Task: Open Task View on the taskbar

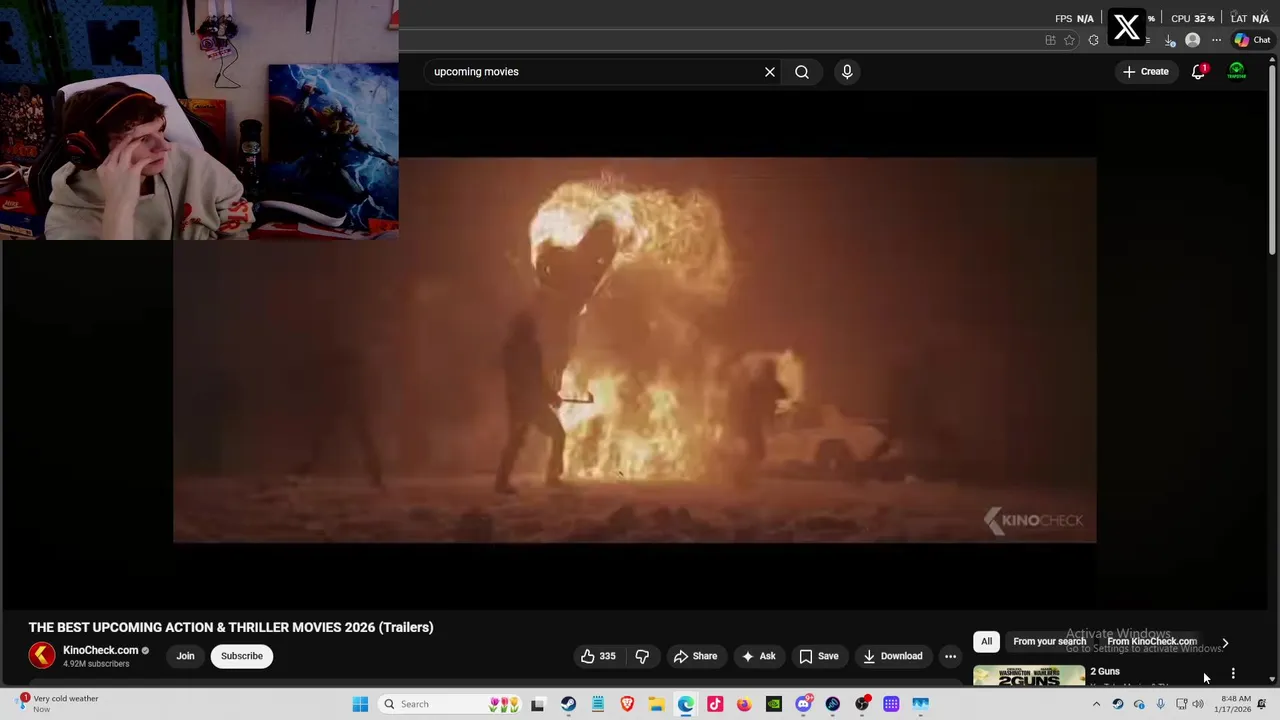Action: point(538,704)
